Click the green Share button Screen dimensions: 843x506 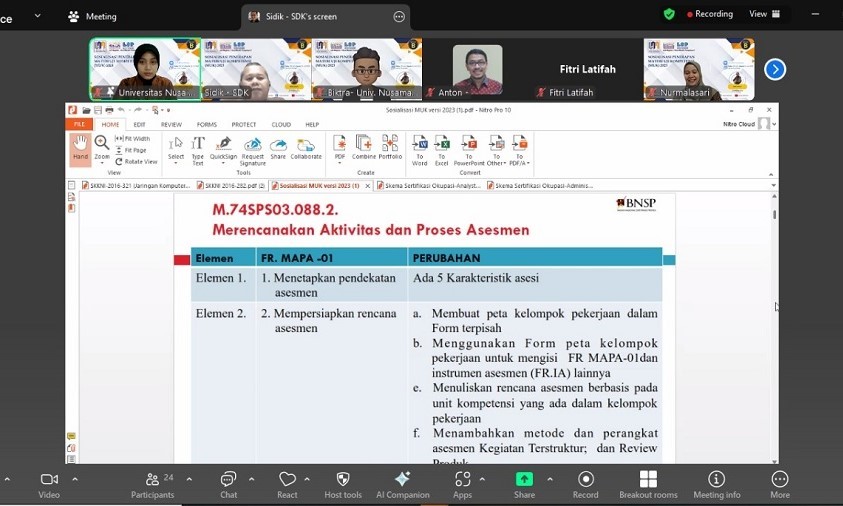[x=524, y=485]
